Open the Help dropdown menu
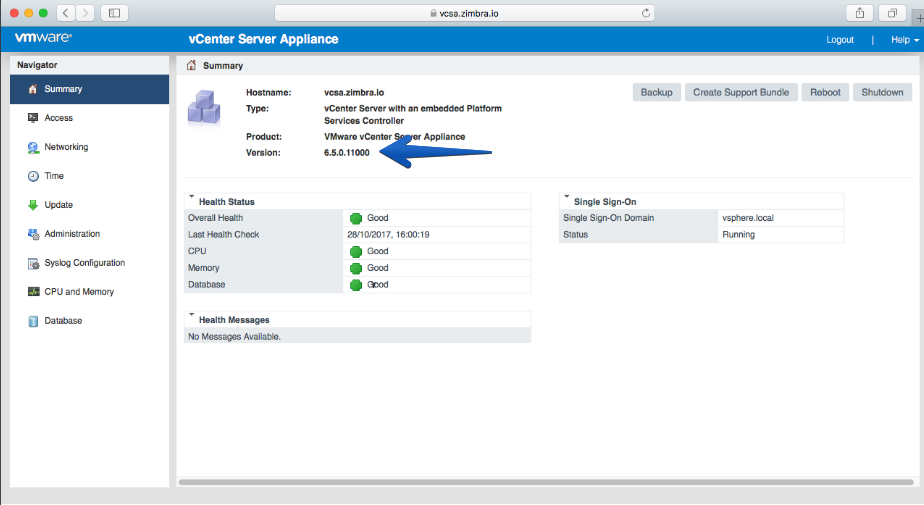 [x=905, y=40]
